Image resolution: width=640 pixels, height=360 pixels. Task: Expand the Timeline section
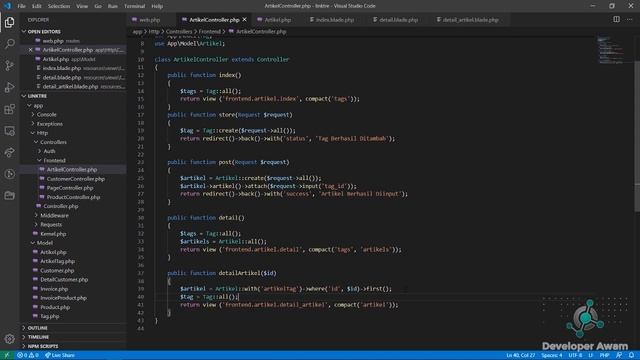pyautogui.click(x=38, y=337)
